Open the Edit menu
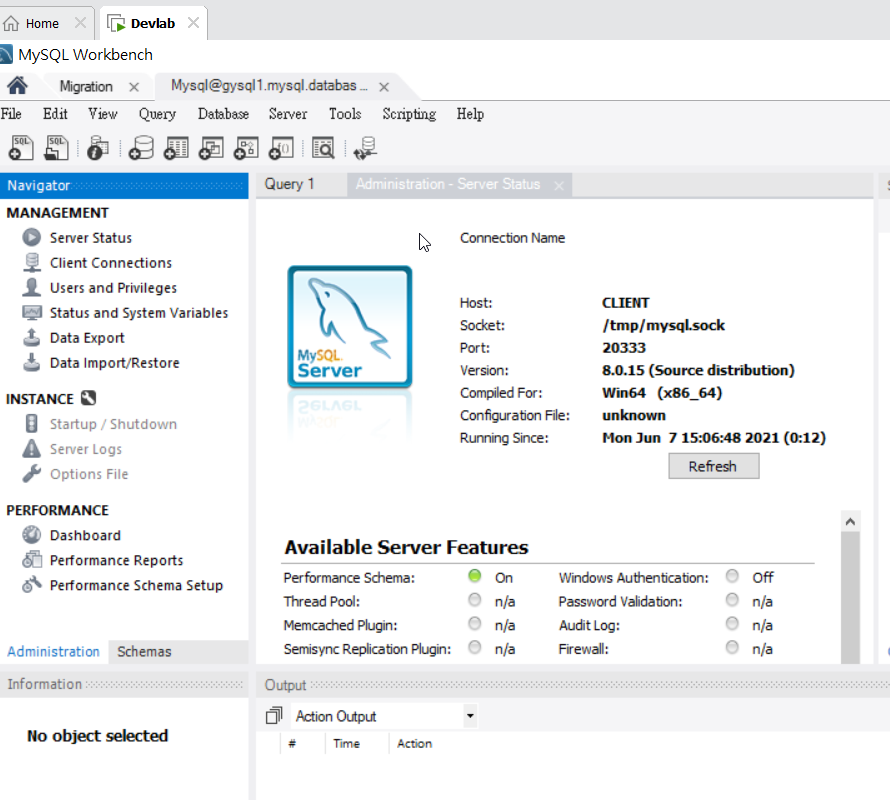This screenshot has height=800, width=890. [55, 114]
